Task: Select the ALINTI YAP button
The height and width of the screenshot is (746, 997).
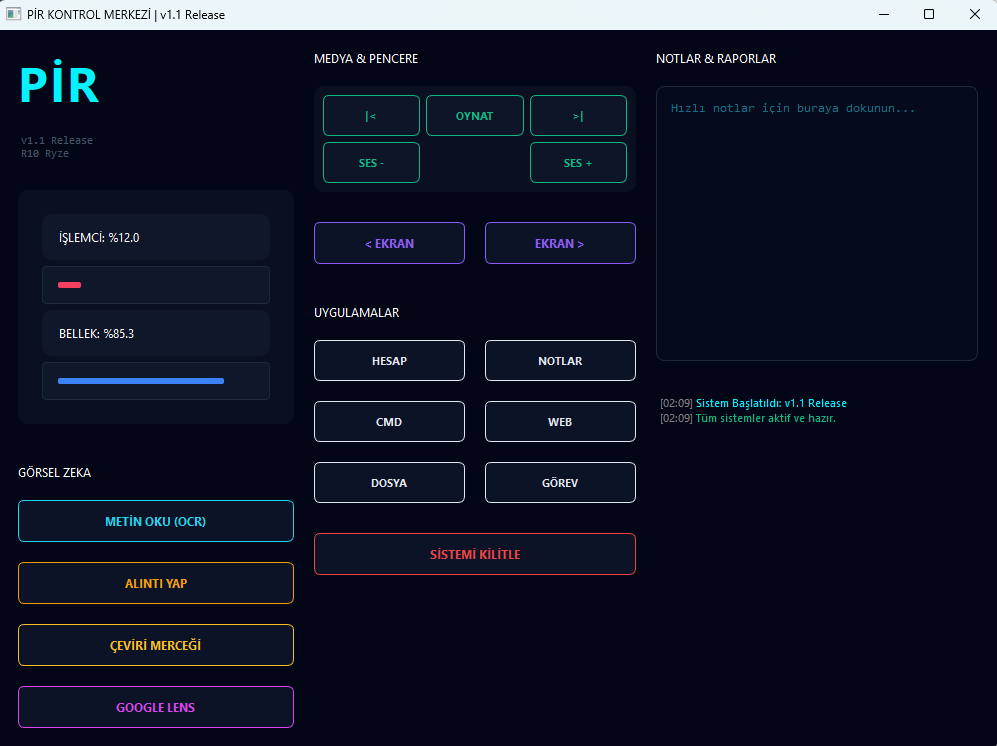Action: click(156, 583)
